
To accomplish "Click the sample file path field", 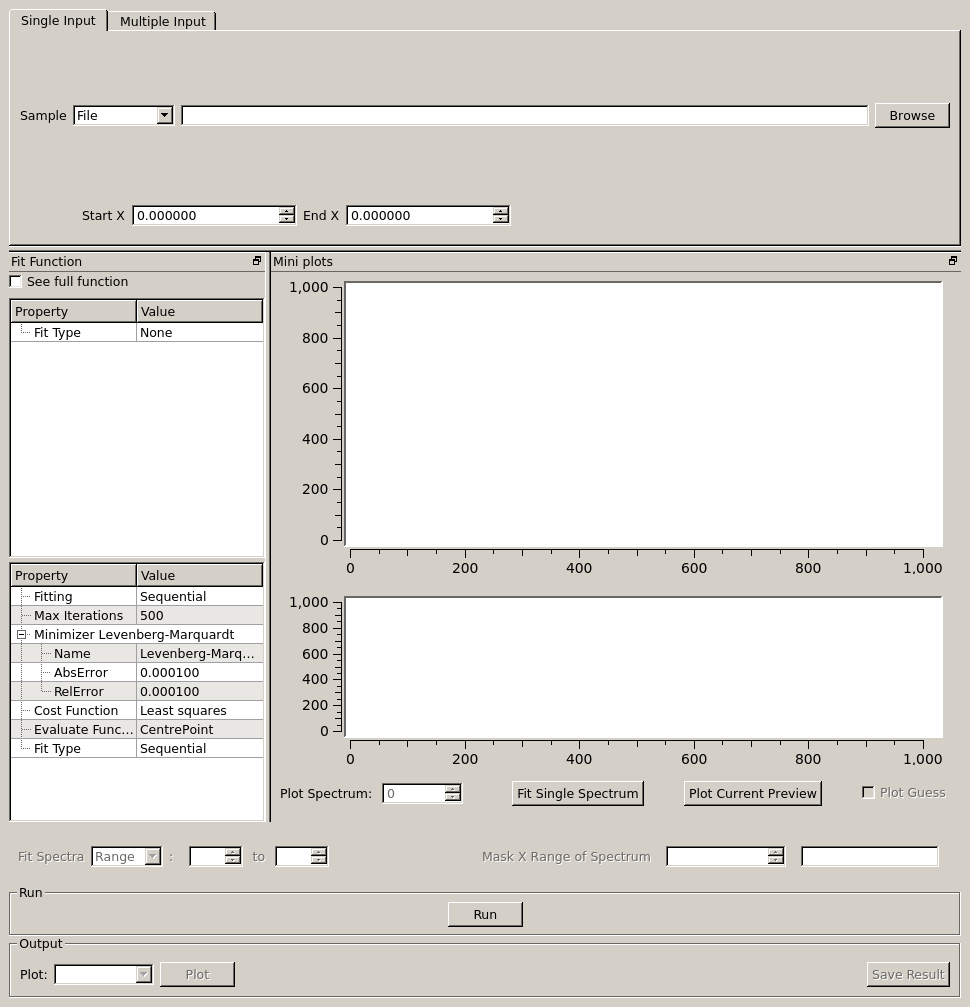I will [x=524, y=116].
